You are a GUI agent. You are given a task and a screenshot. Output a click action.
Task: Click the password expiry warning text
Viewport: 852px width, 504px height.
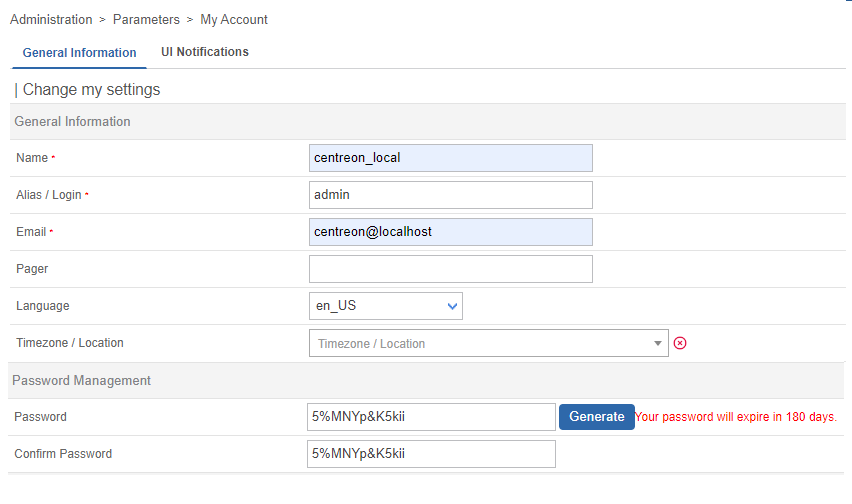[736, 417]
